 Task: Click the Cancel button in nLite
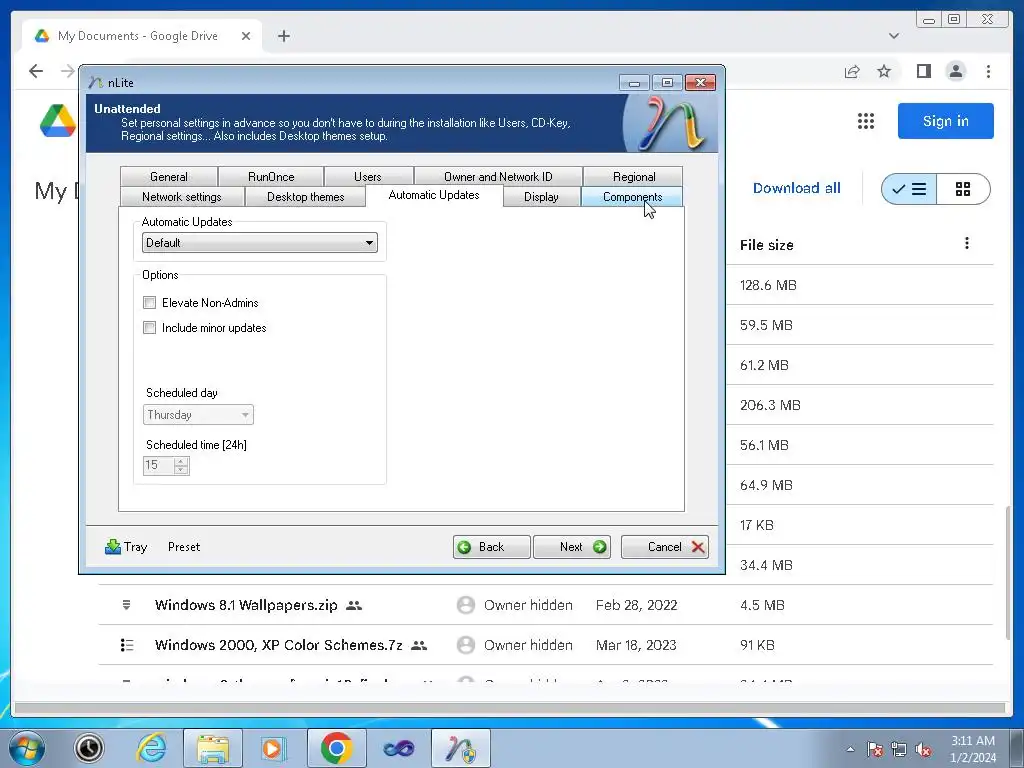[x=665, y=547]
